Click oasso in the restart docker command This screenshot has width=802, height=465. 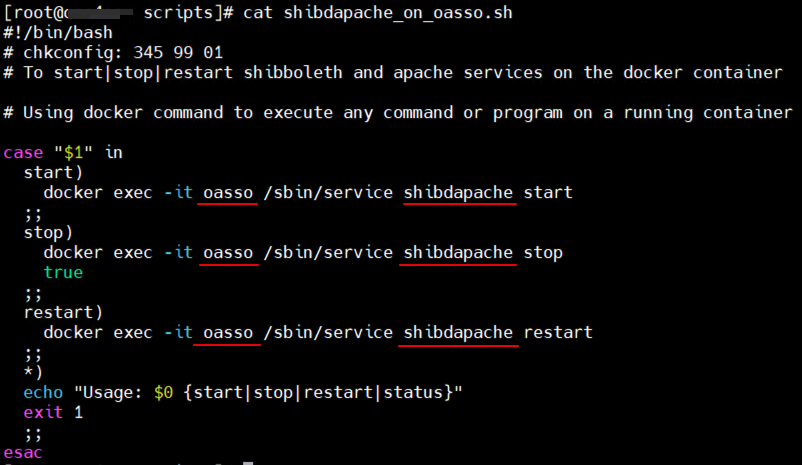(228, 332)
